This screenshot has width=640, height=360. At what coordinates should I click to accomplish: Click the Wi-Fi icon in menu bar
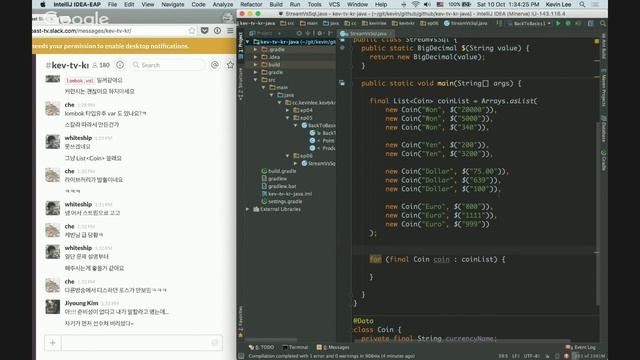point(416,4)
